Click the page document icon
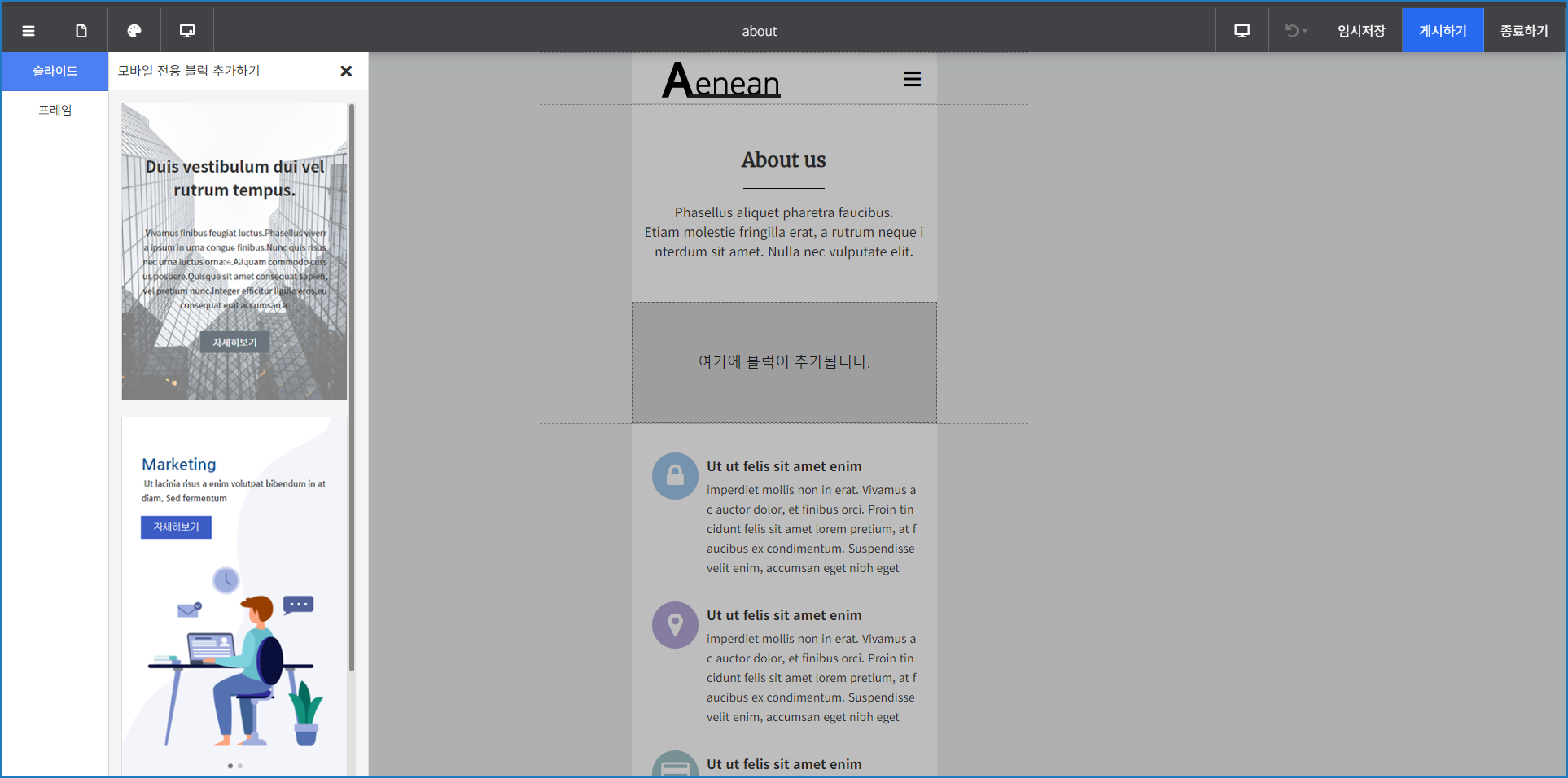This screenshot has width=1568, height=778. (81, 31)
